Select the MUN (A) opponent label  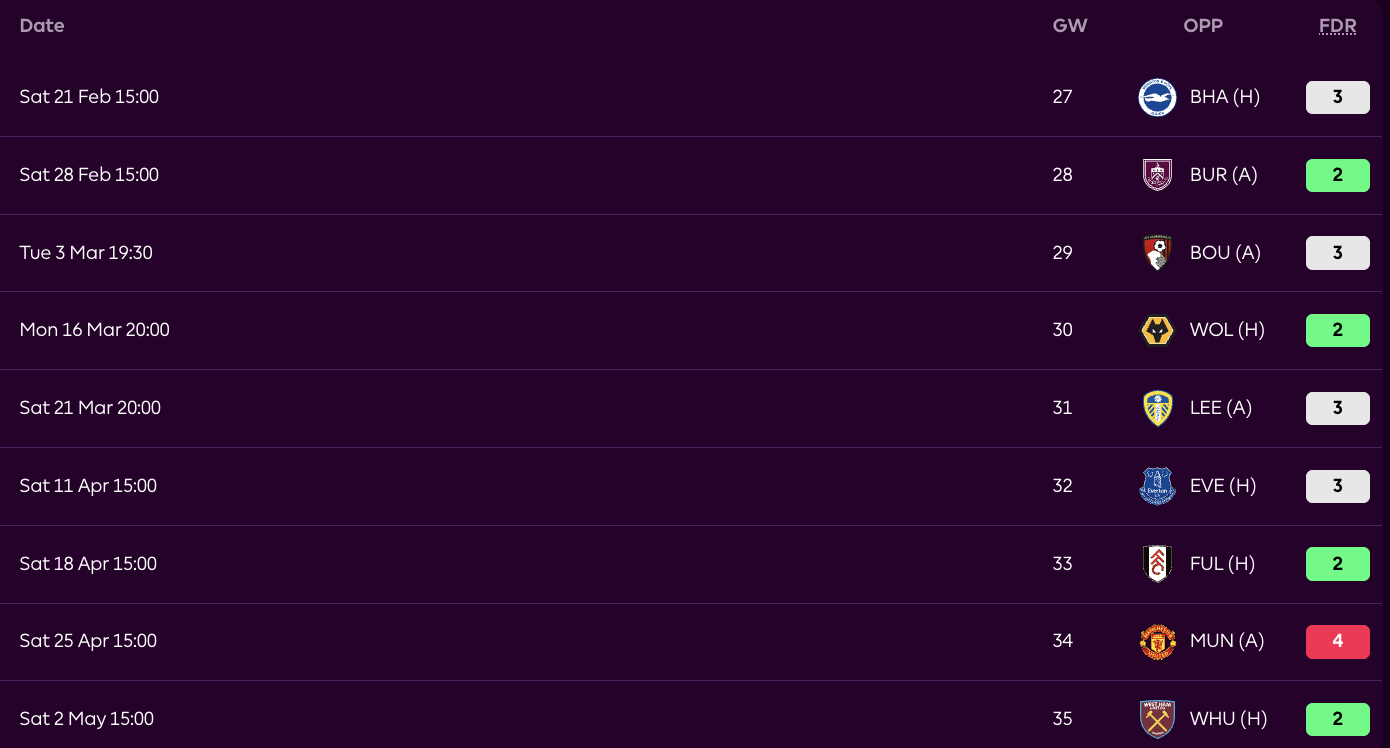pyautogui.click(x=1226, y=641)
